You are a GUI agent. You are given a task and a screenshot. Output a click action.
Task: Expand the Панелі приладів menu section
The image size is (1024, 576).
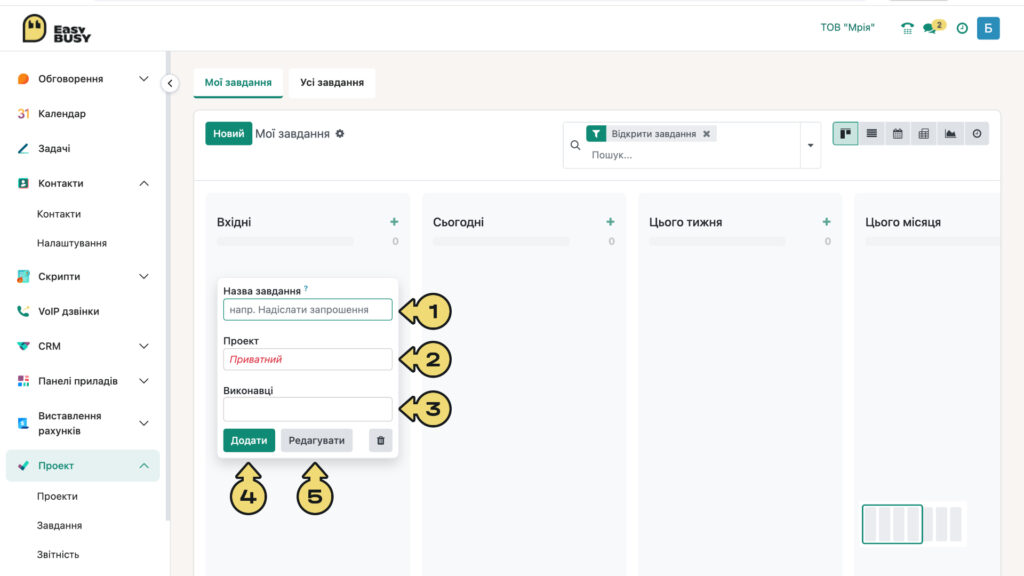click(144, 381)
